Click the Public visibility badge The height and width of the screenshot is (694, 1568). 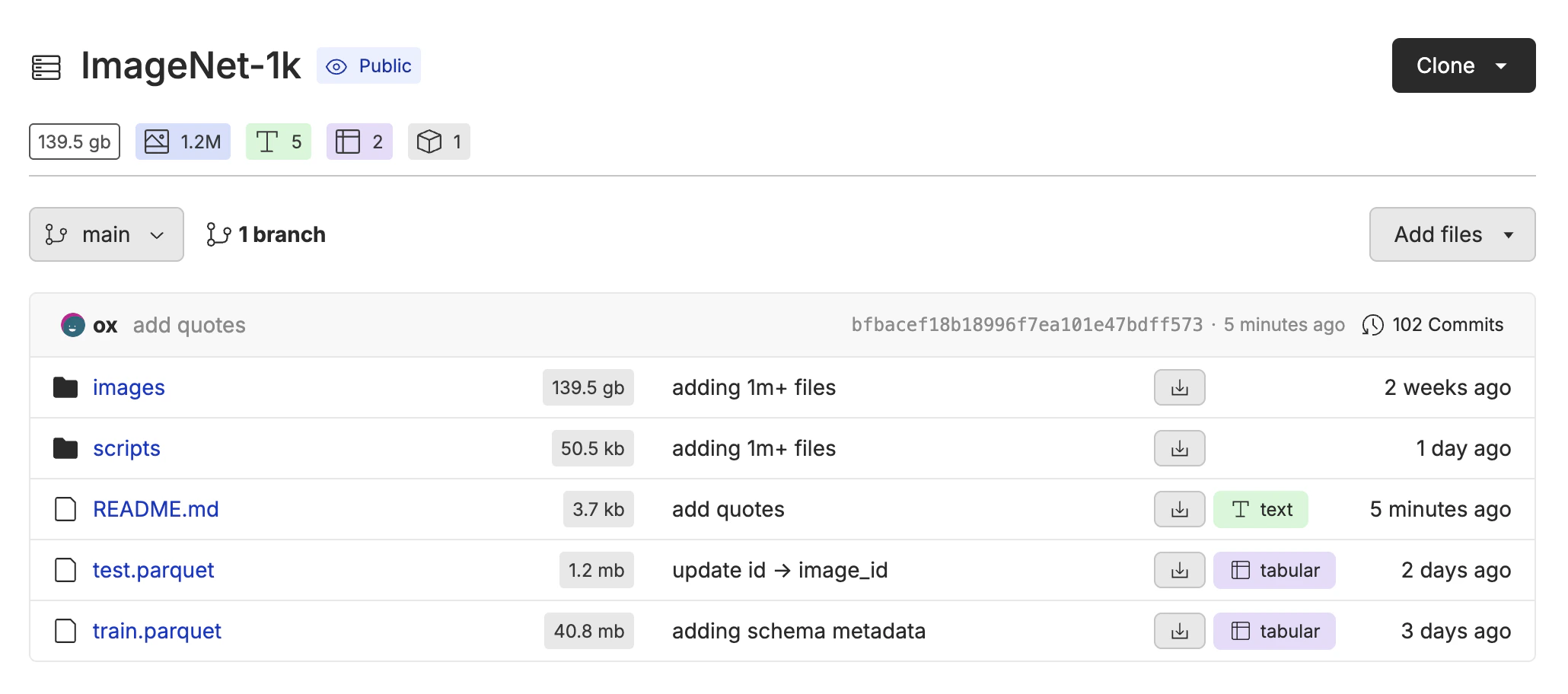(368, 66)
